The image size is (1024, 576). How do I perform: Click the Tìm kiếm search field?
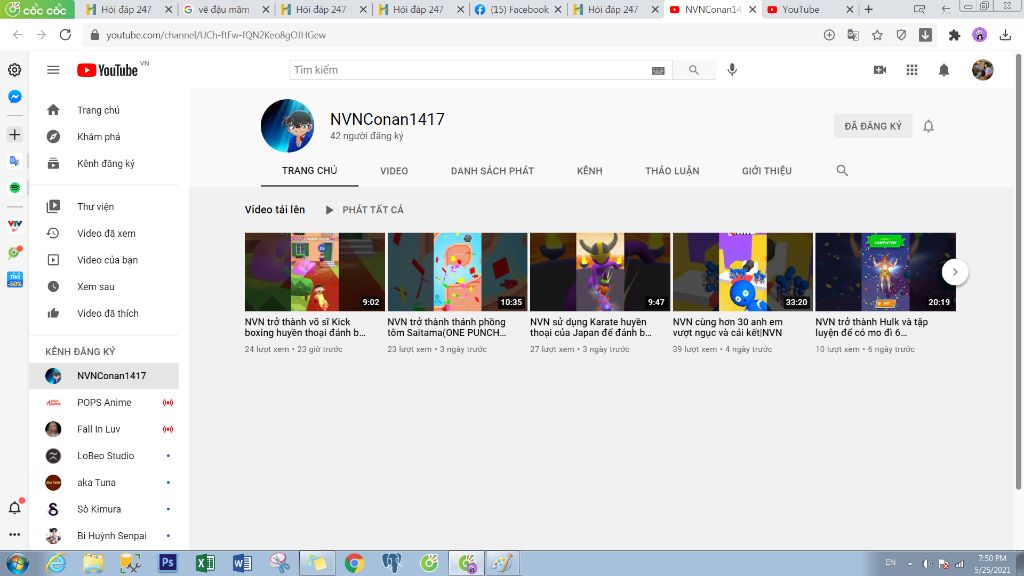(470, 70)
